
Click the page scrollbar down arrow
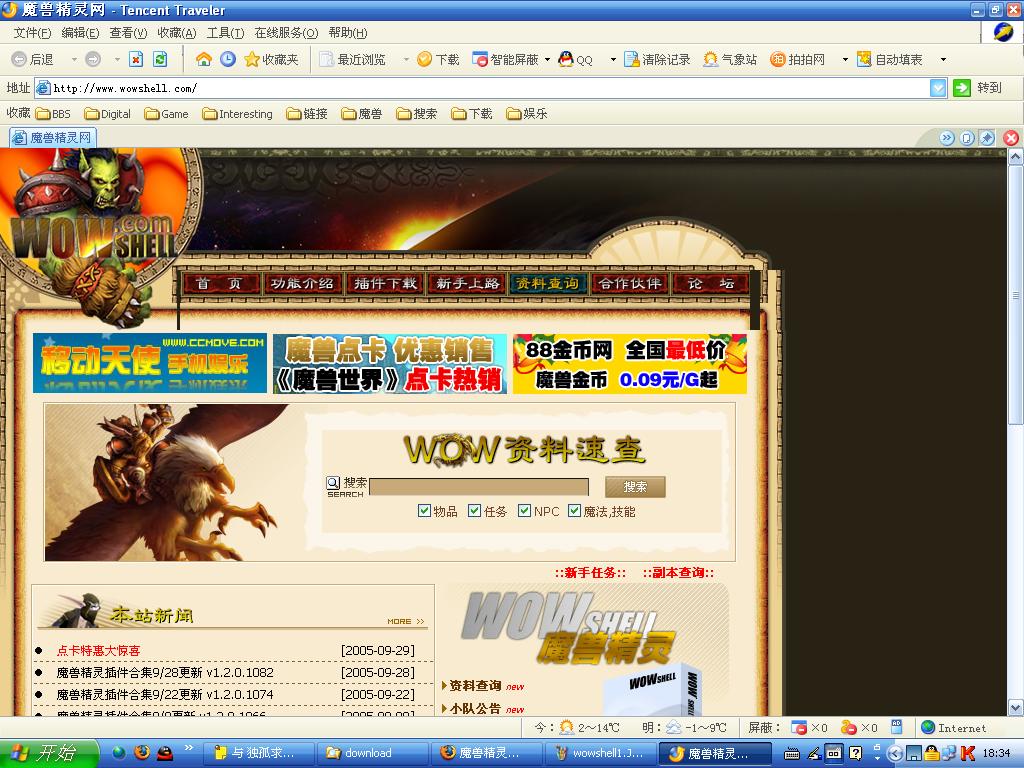pyautogui.click(x=1015, y=707)
